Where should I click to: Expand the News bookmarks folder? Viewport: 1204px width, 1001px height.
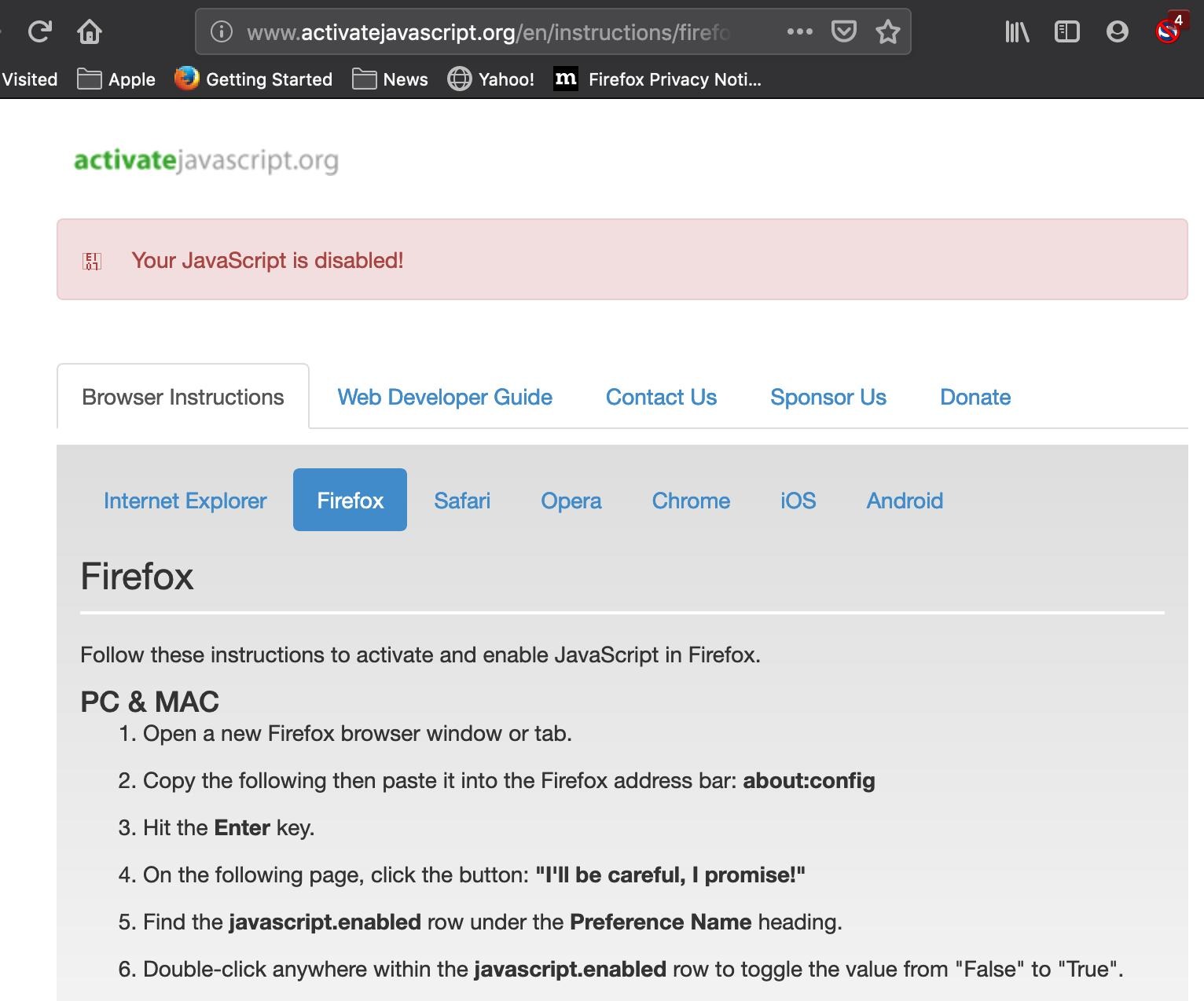coord(390,79)
